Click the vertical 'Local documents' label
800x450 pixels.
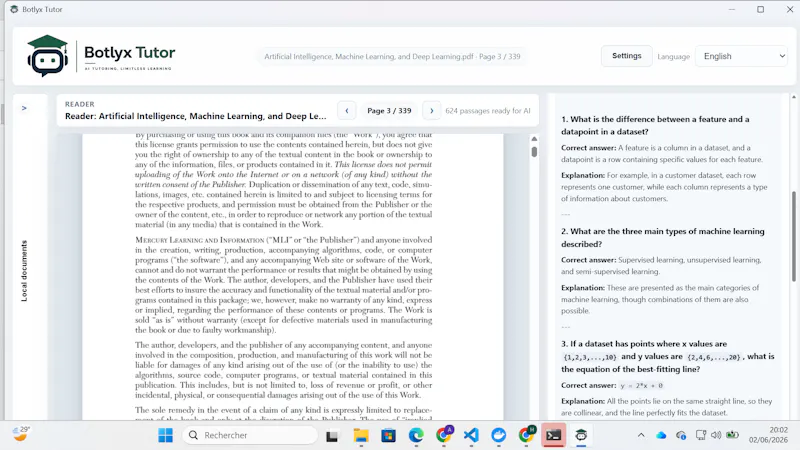coord(24,271)
